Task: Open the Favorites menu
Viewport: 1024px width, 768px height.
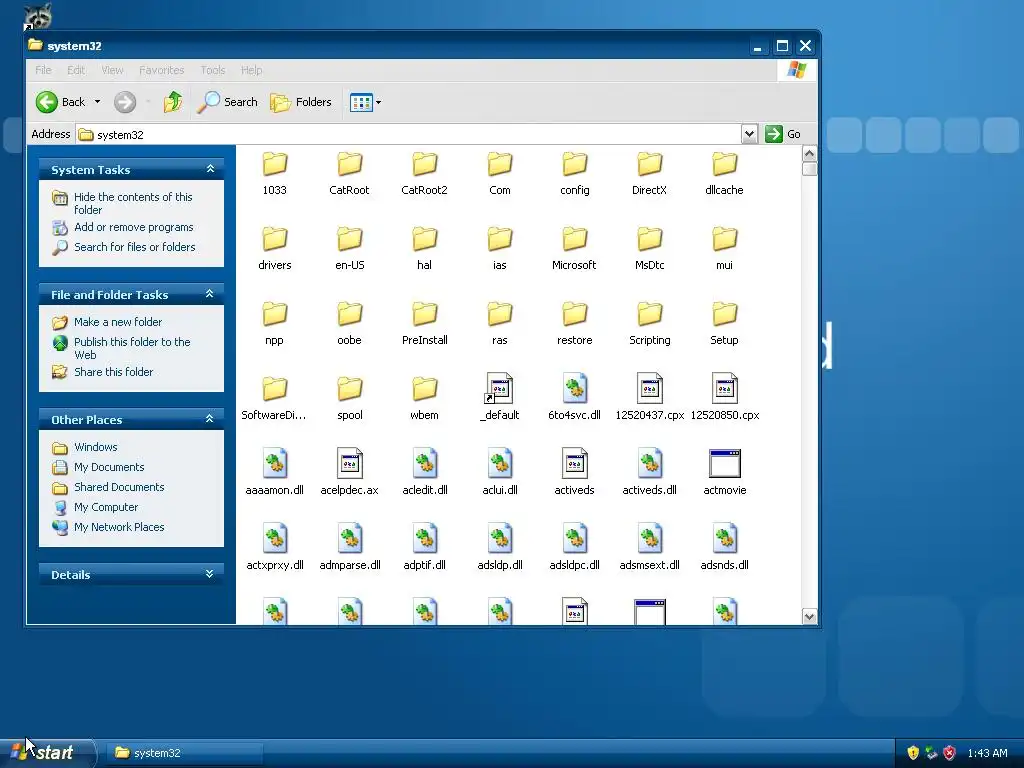Action: coord(161,70)
